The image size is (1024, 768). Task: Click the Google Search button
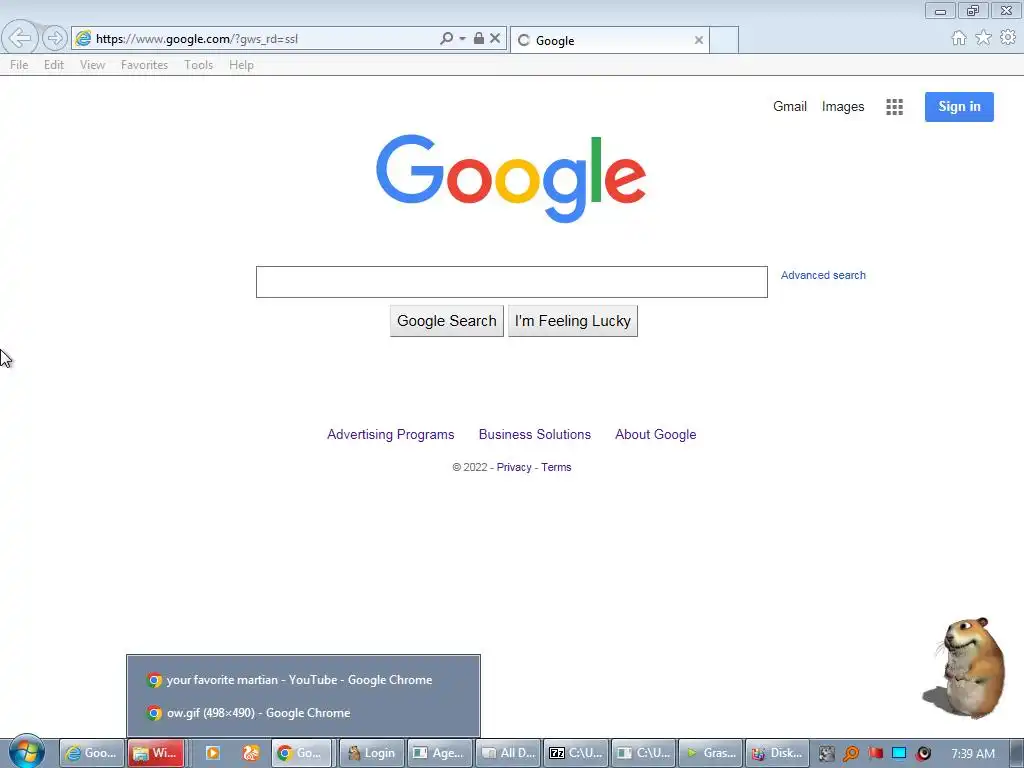pos(447,321)
